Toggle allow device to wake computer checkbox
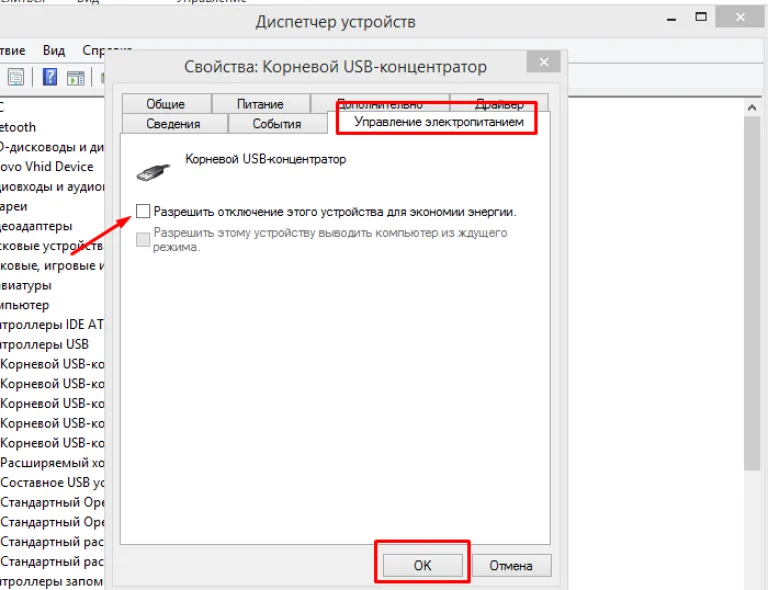The height and width of the screenshot is (590, 768). point(143,239)
